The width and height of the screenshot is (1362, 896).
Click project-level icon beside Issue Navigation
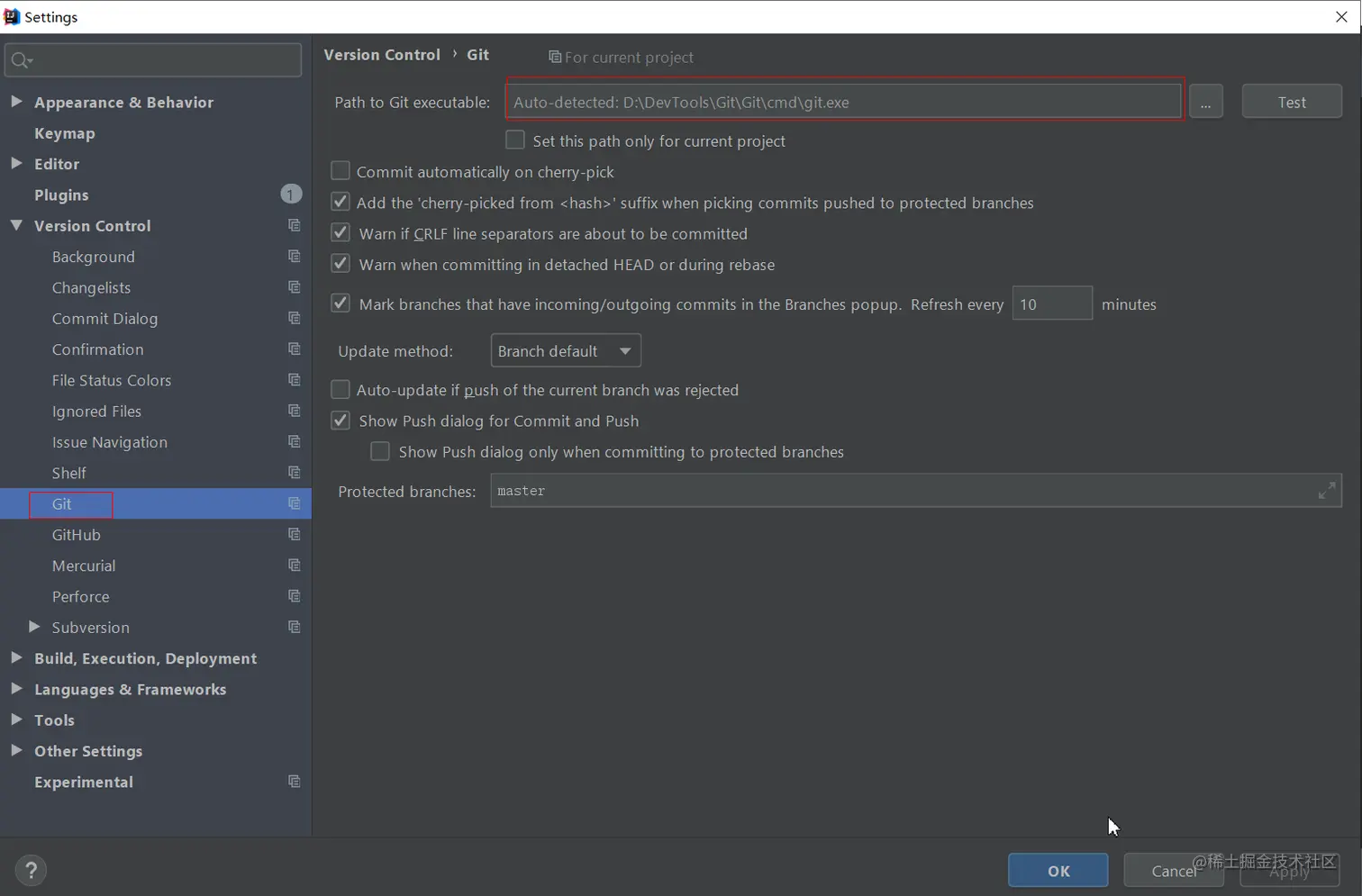[294, 441]
